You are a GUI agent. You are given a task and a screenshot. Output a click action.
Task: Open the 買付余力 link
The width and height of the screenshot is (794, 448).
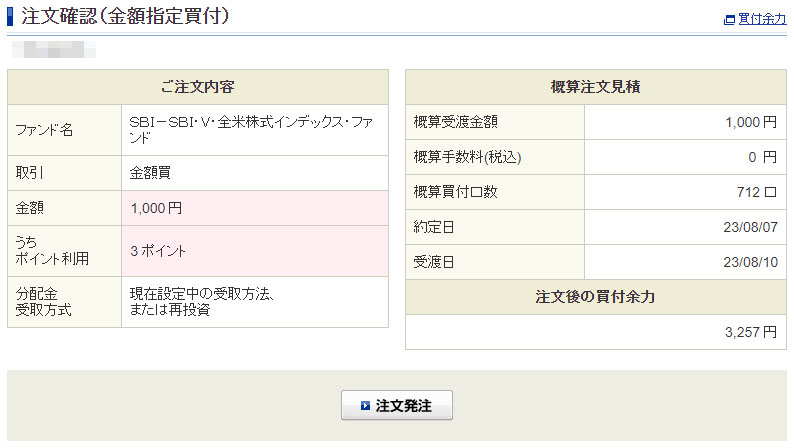pyautogui.click(x=762, y=19)
